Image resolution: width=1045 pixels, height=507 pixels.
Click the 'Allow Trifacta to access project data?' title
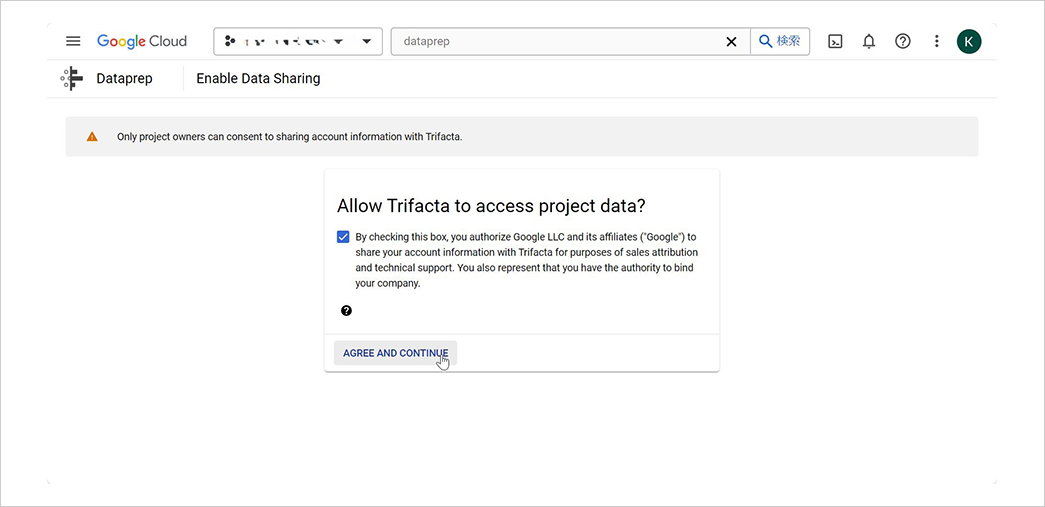coord(491,206)
